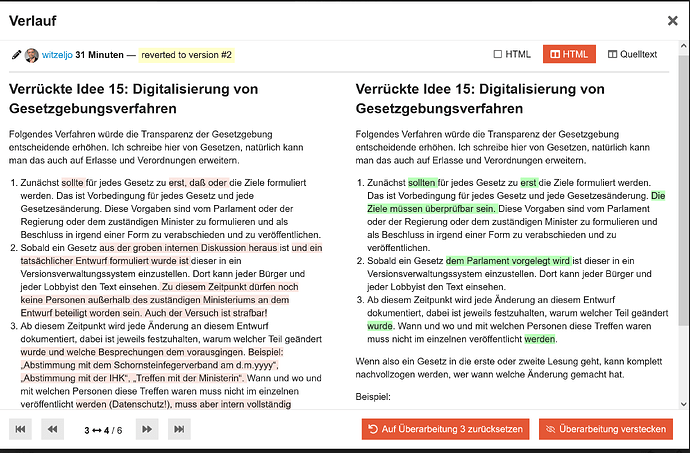Screen dimensions: 690x453
Task: Go to first revision
Action: pos(20,429)
